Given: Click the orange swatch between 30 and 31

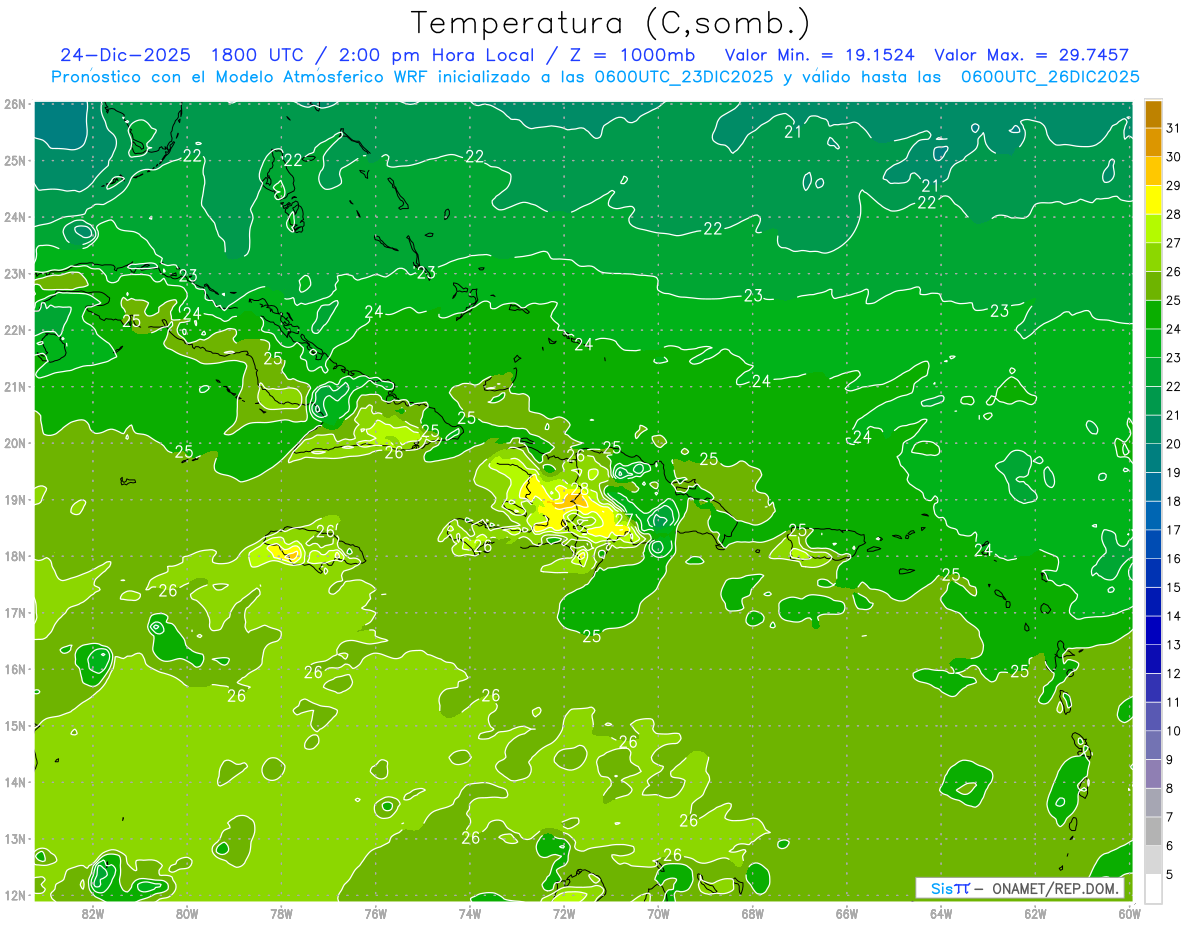Looking at the screenshot, I should click(x=1153, y=143).
